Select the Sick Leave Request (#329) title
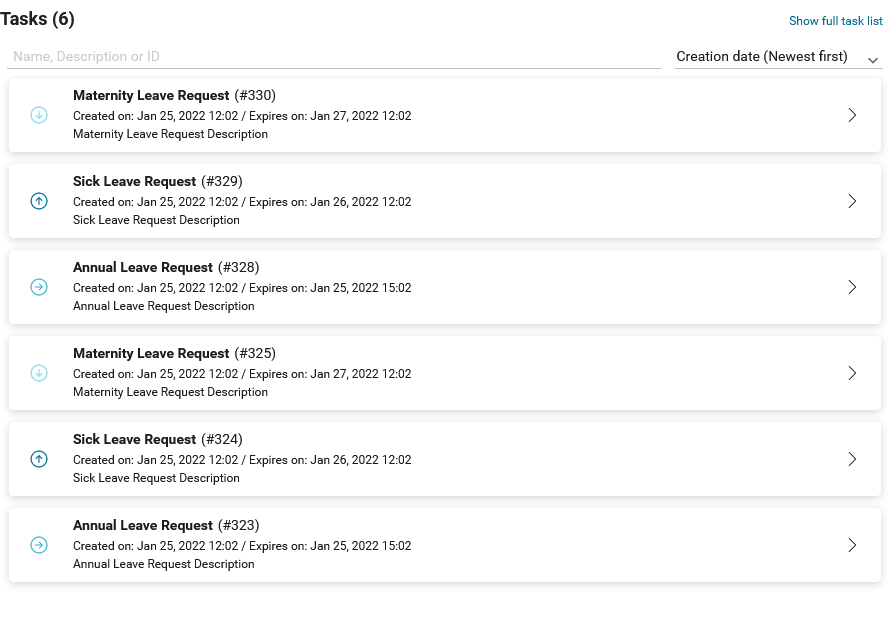The height and width of the screenshot is (639, 890). point(134,182)
